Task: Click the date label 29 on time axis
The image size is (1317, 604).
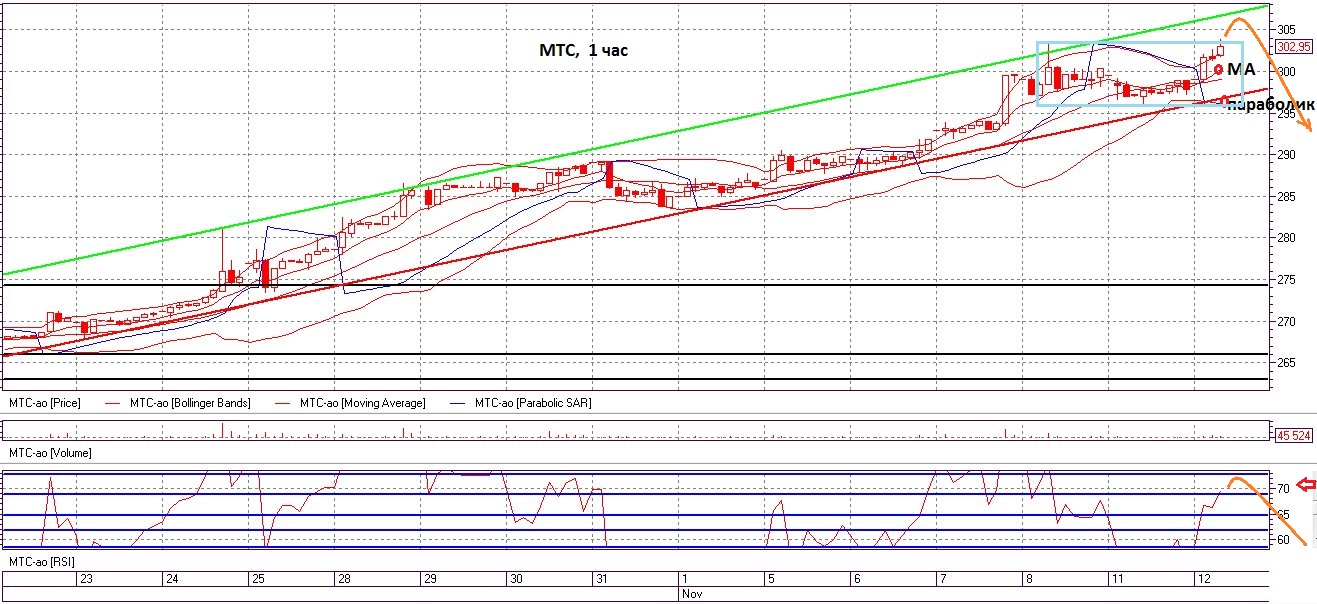Action: (429, 579)
